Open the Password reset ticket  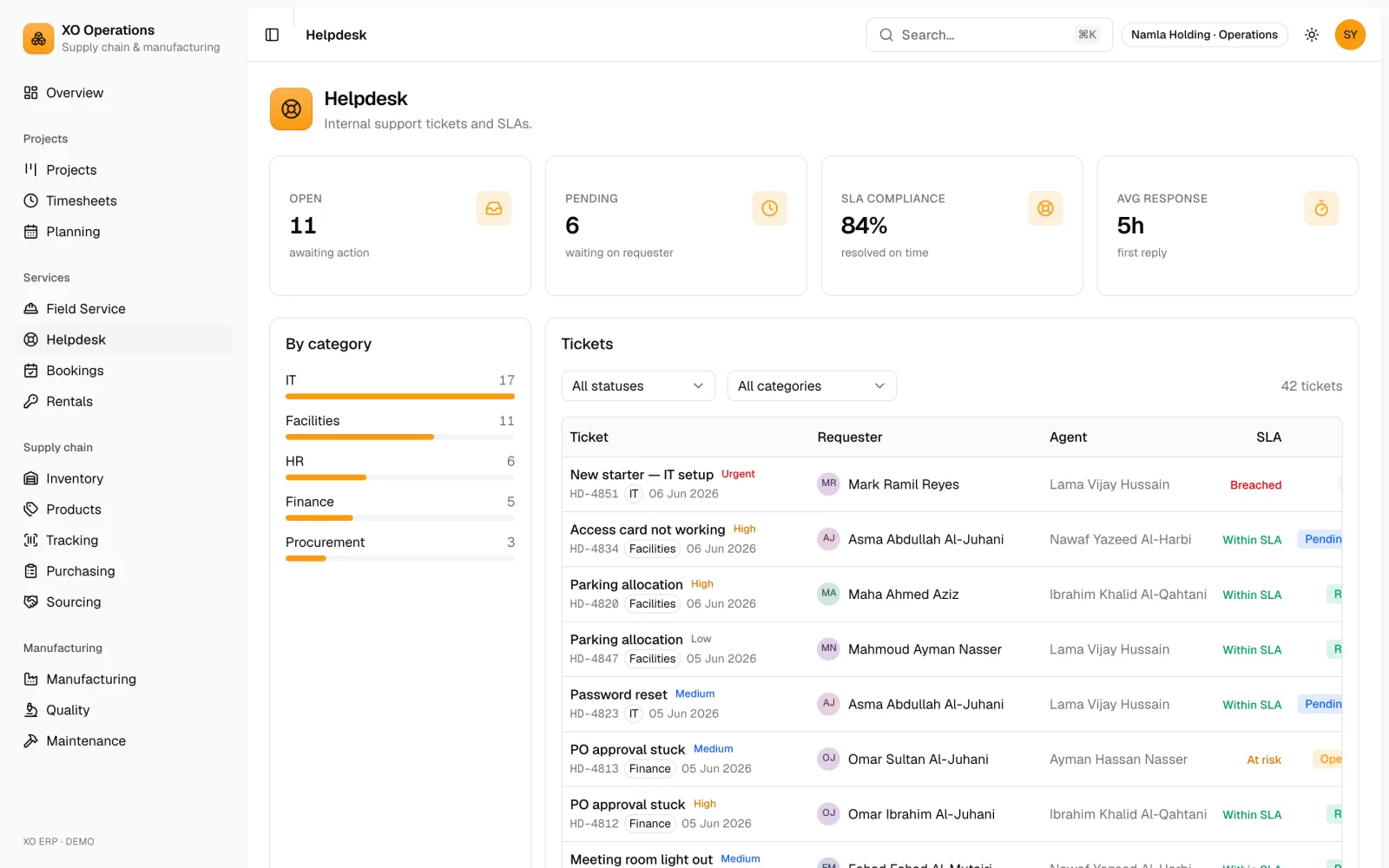(619, 694)
